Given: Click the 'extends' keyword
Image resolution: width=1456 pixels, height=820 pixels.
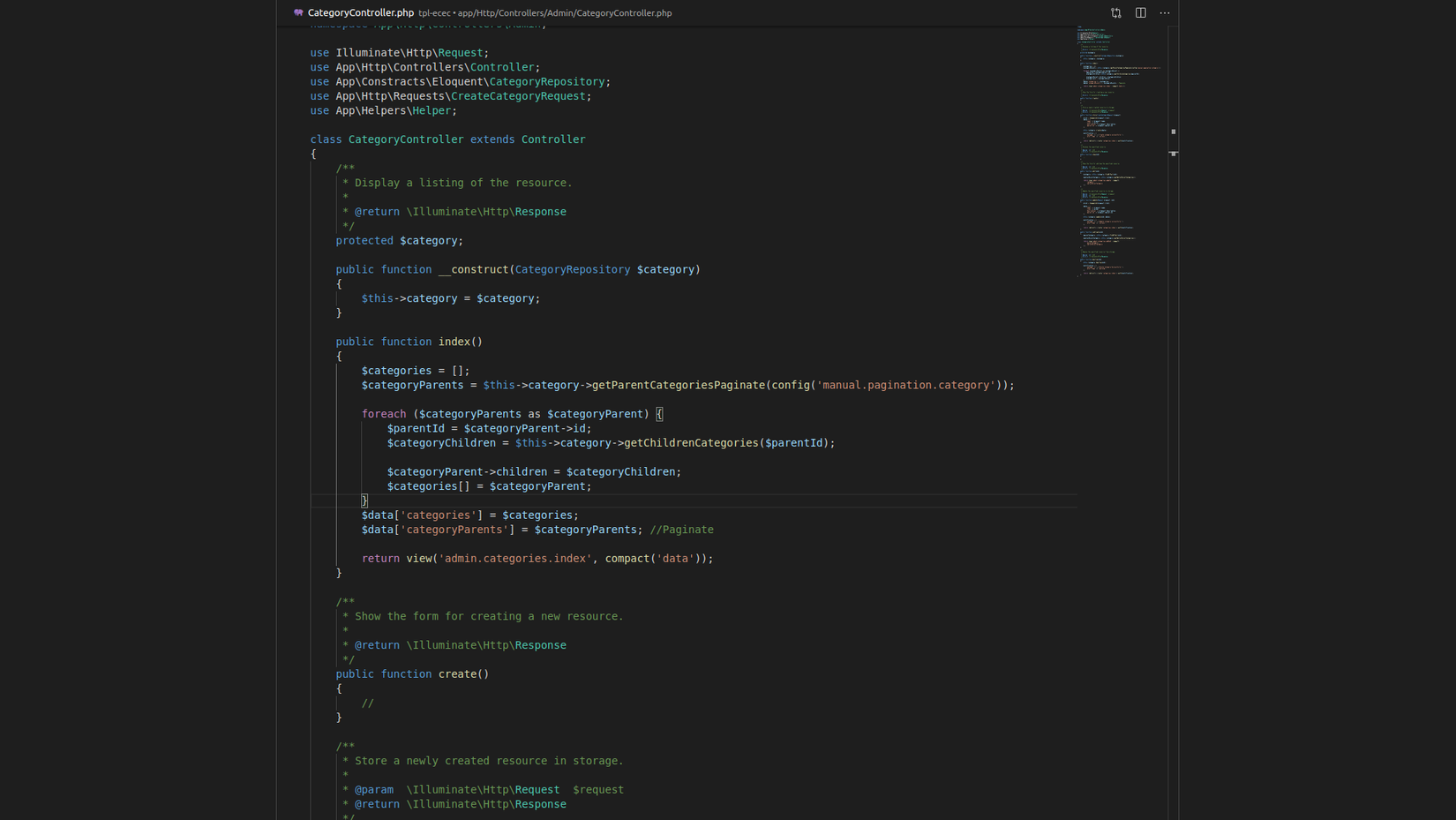Looking at the screenshot, I should pyautogui.click(x=492, y=139).
